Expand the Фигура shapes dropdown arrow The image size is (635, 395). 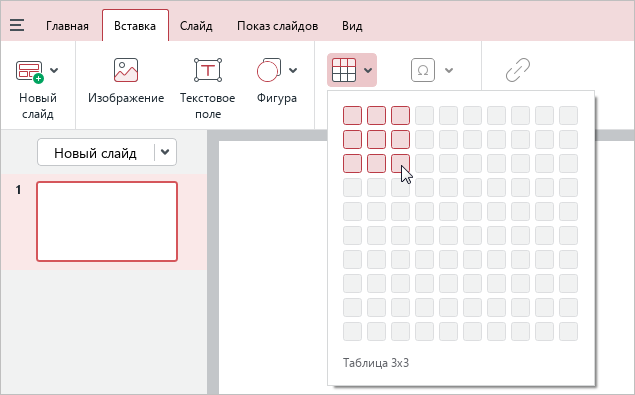click(293, 70)
